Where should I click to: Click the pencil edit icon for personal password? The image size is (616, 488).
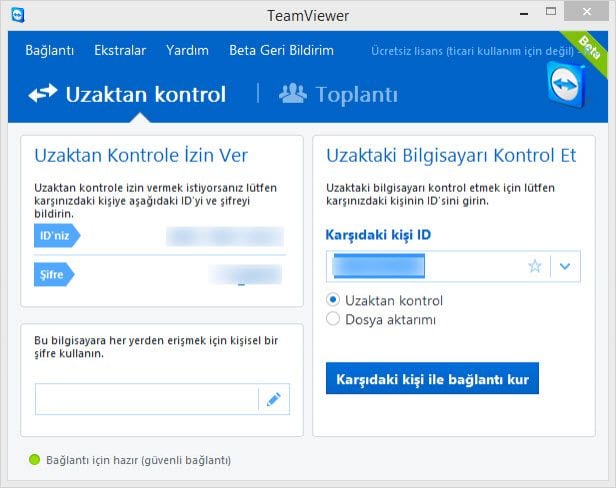tap(274, 399)
